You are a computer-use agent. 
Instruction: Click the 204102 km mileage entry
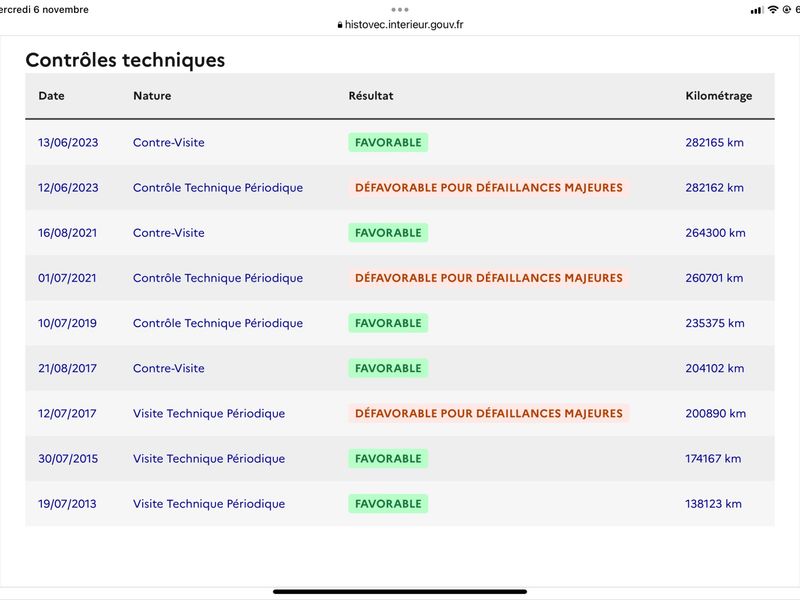714,368
